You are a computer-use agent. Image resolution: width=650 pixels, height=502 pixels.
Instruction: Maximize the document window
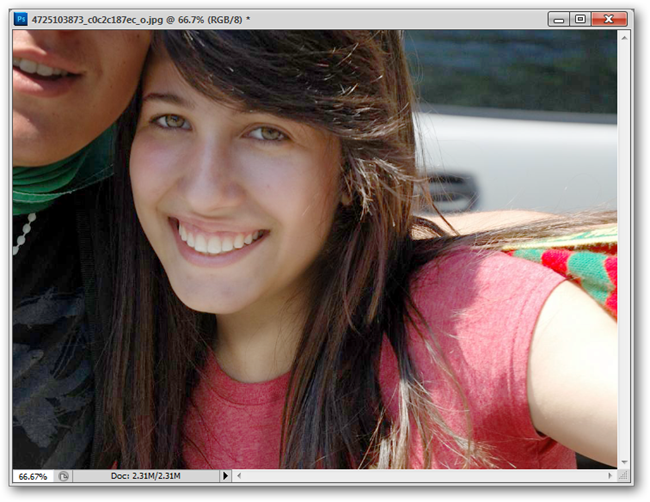point(580,19)
